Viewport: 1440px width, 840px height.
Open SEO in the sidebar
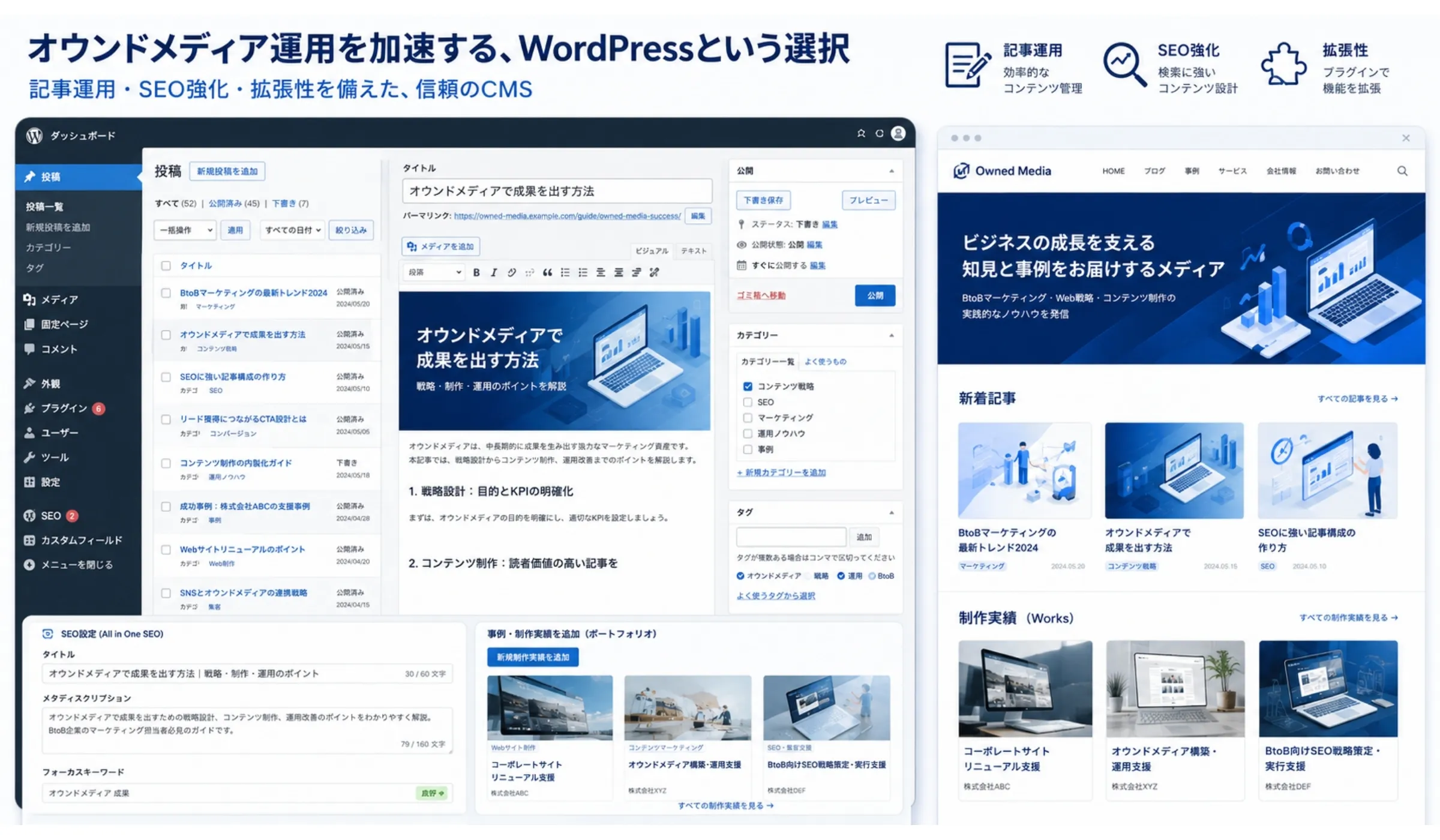click(x=51, y=515)
